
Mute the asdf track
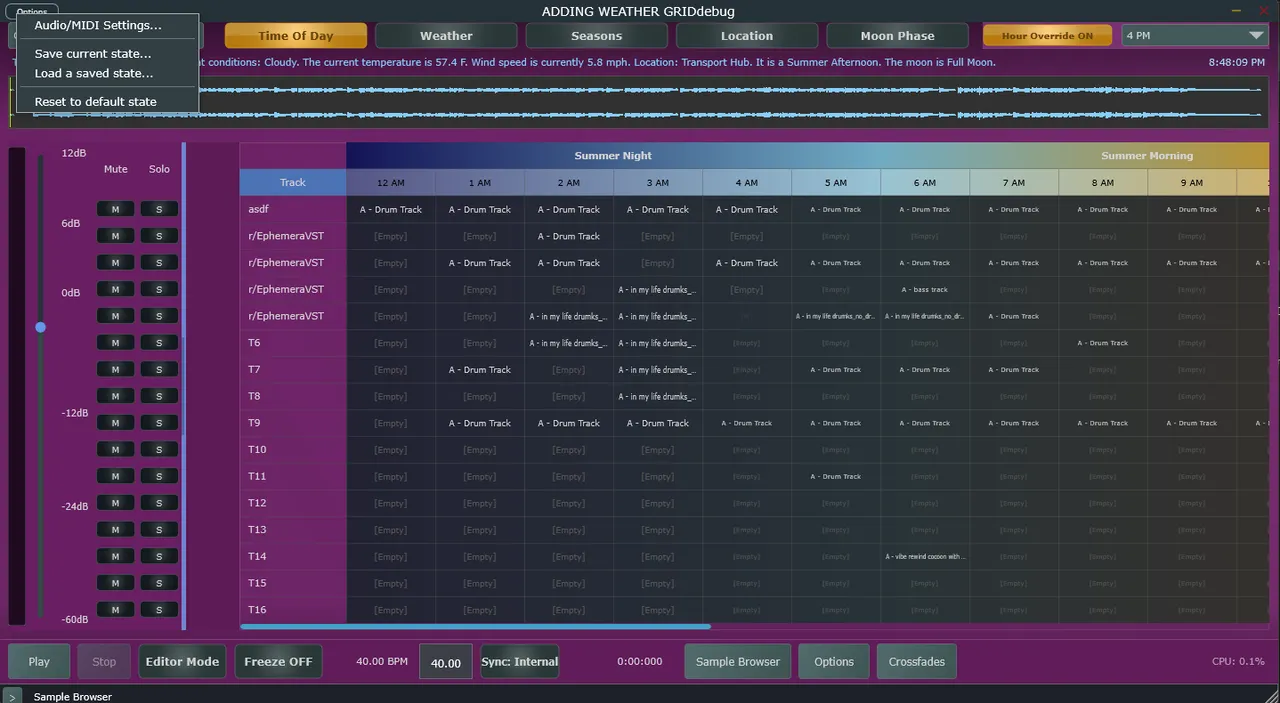click(115, 209)
